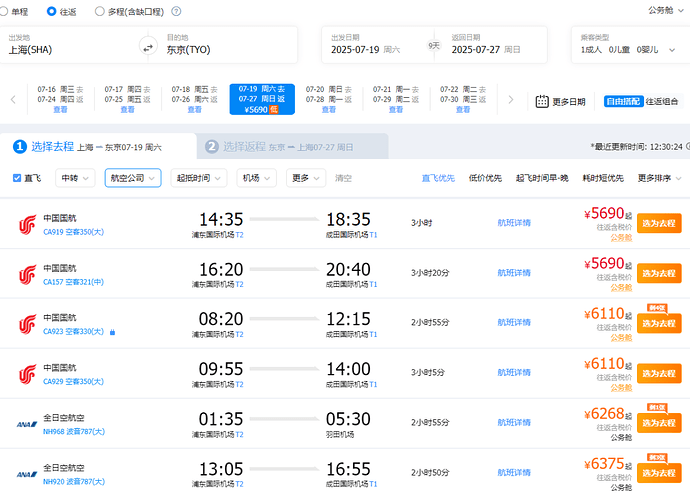The height and width of the screenshot is (495, 690).
Task: Click the swap origin and destination icon
Action: click(148, 48)
